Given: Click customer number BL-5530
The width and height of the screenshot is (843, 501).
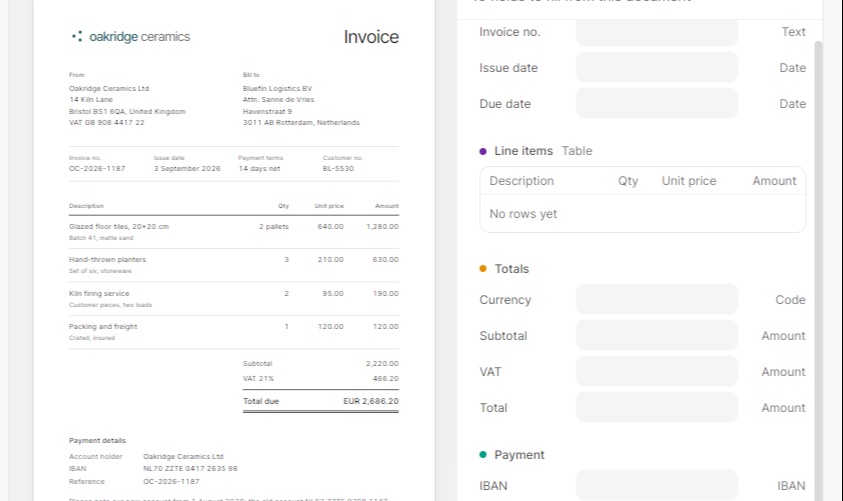Looking at the screenshot, I should coord(338,168).
